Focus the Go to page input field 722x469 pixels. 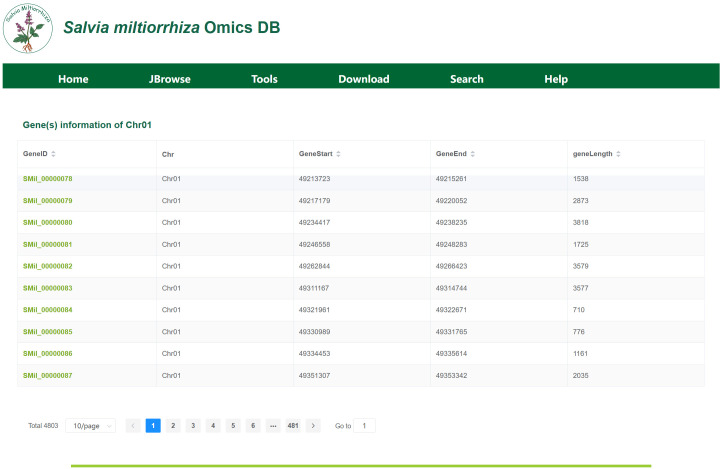[x=364, y=426]
